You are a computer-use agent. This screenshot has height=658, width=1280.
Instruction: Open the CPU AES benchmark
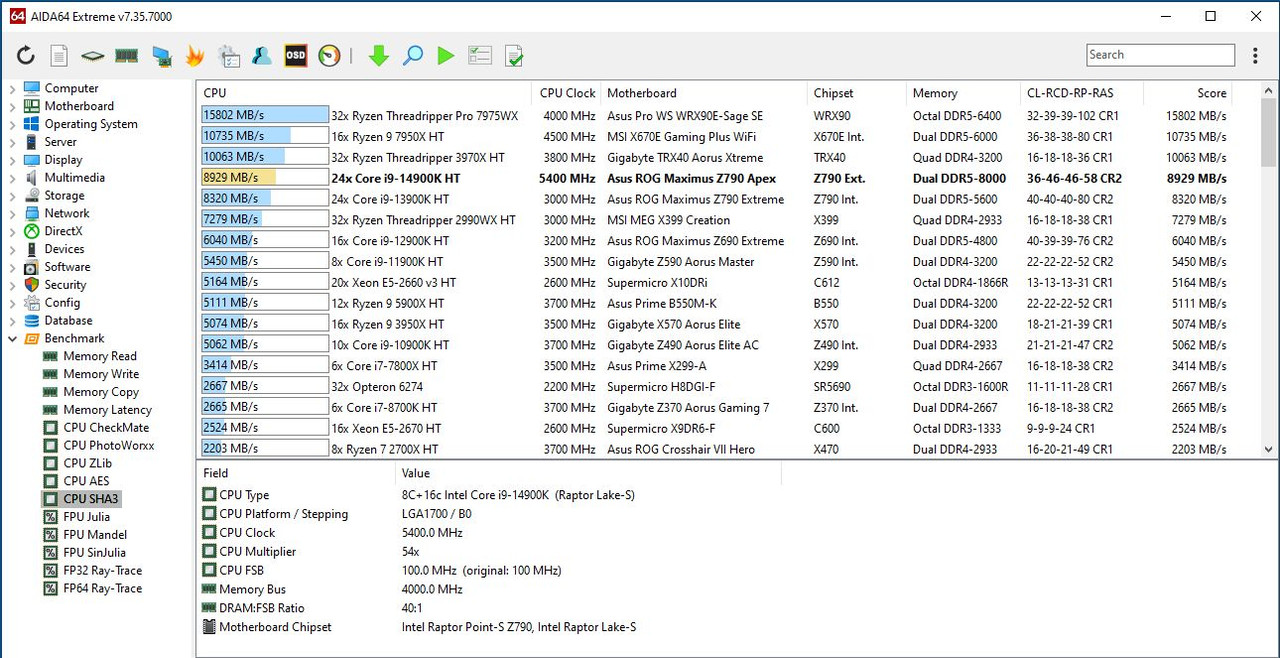(x=86, y=481)
